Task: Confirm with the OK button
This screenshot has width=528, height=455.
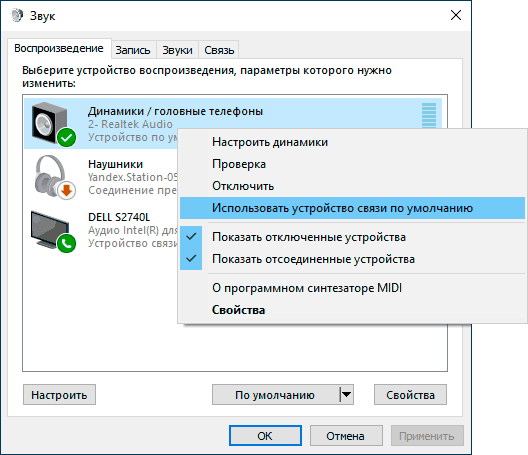Action: pos(265,436)
